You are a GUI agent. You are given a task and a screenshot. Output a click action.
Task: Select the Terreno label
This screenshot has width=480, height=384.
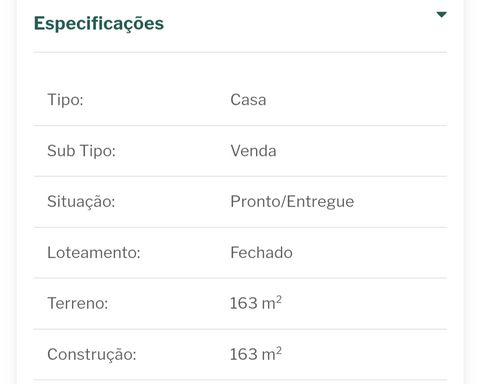78,303
